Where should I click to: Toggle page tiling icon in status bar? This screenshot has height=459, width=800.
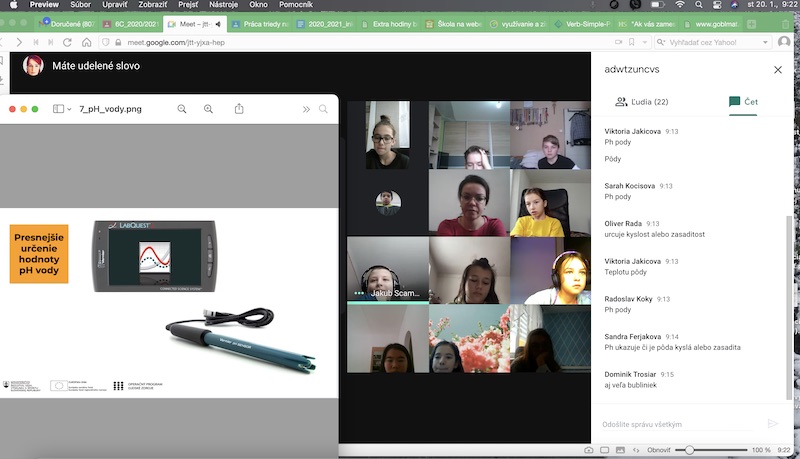605,450
